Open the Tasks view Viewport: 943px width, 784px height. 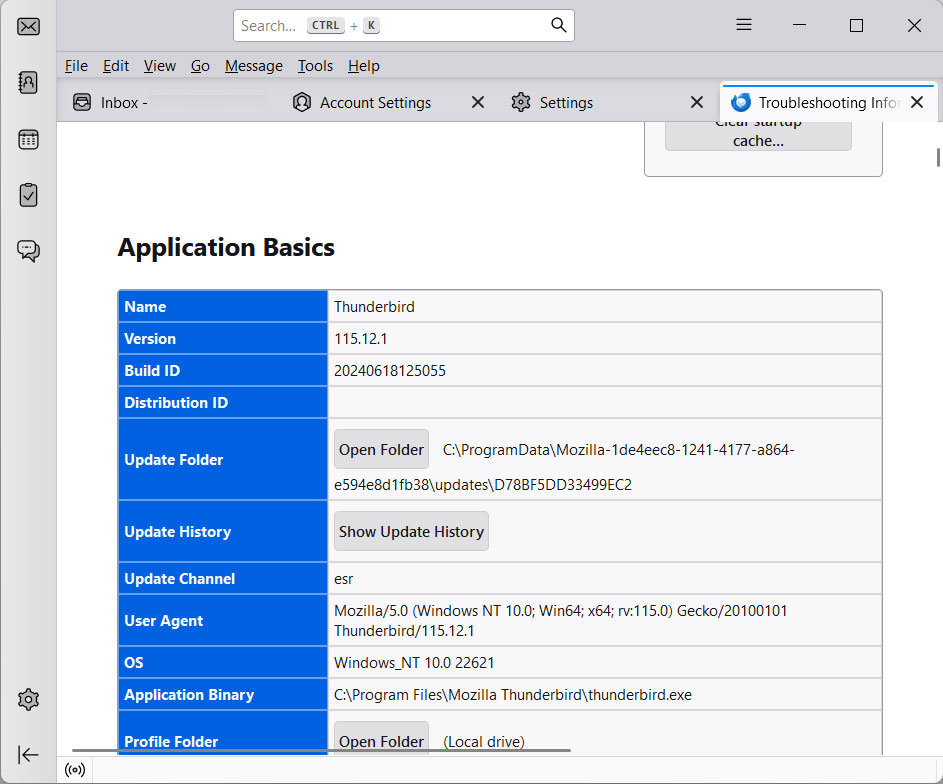[x=27, y=195]
